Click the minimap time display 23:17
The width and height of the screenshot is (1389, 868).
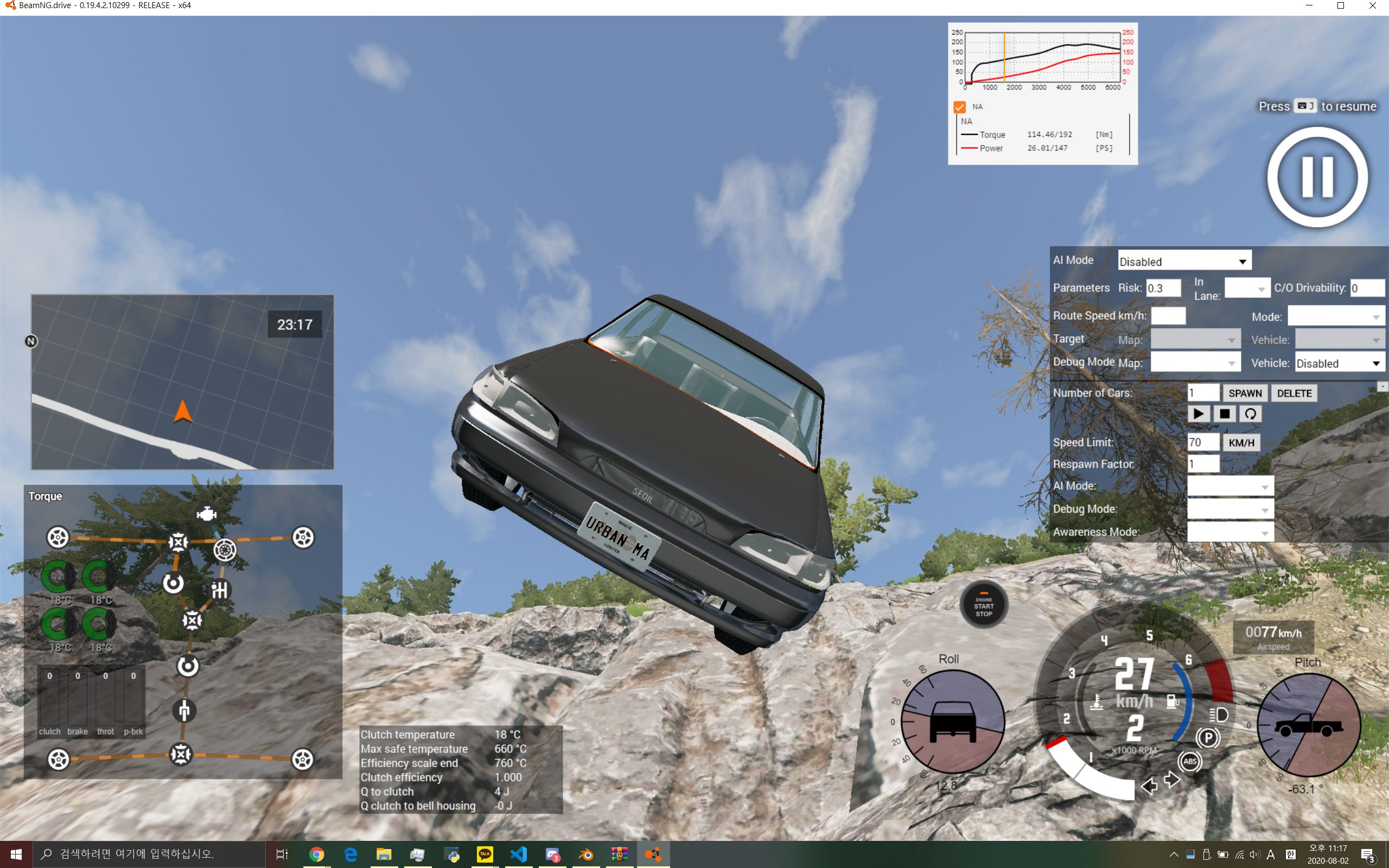tap(295, 324)
